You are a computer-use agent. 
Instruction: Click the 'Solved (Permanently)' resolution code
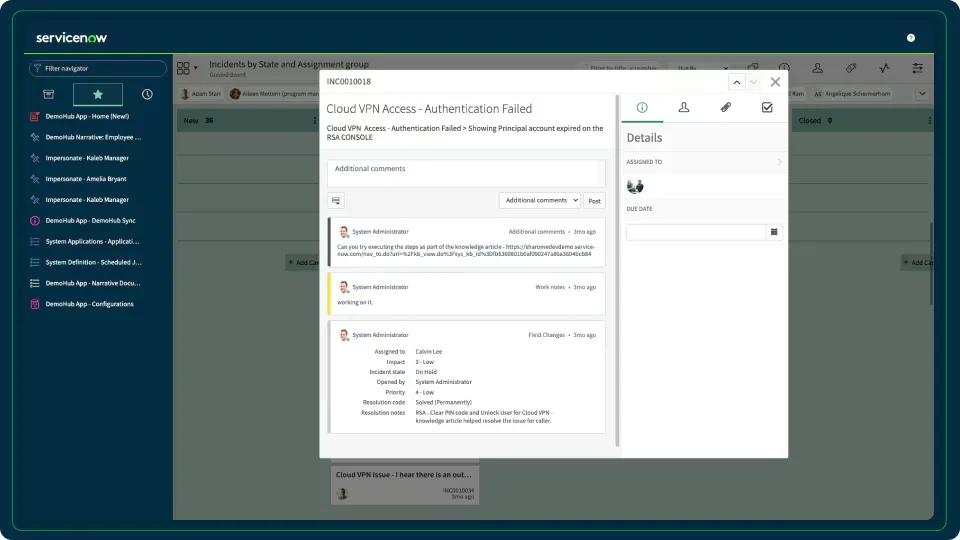444,402
